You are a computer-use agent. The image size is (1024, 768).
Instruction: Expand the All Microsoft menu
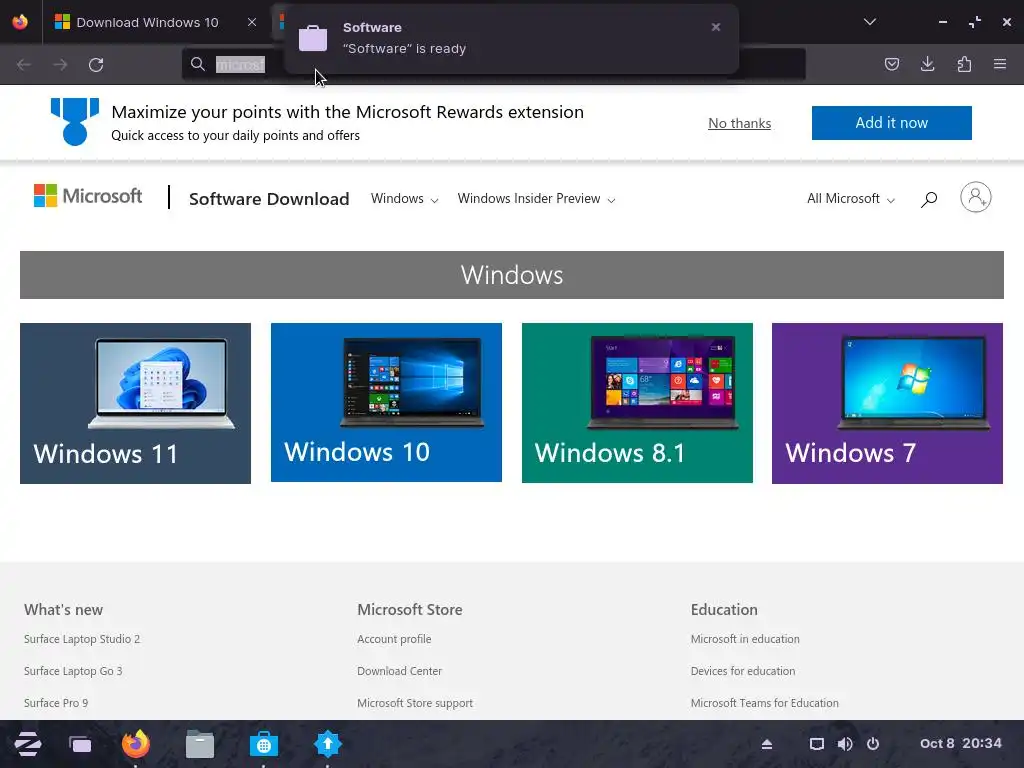point(850,199)
